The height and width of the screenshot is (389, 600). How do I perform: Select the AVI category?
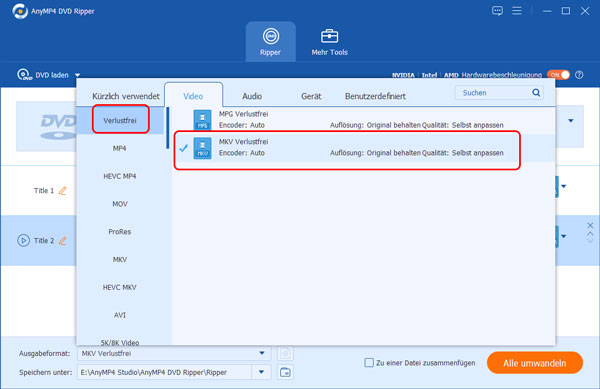click(x=120, y=315)
